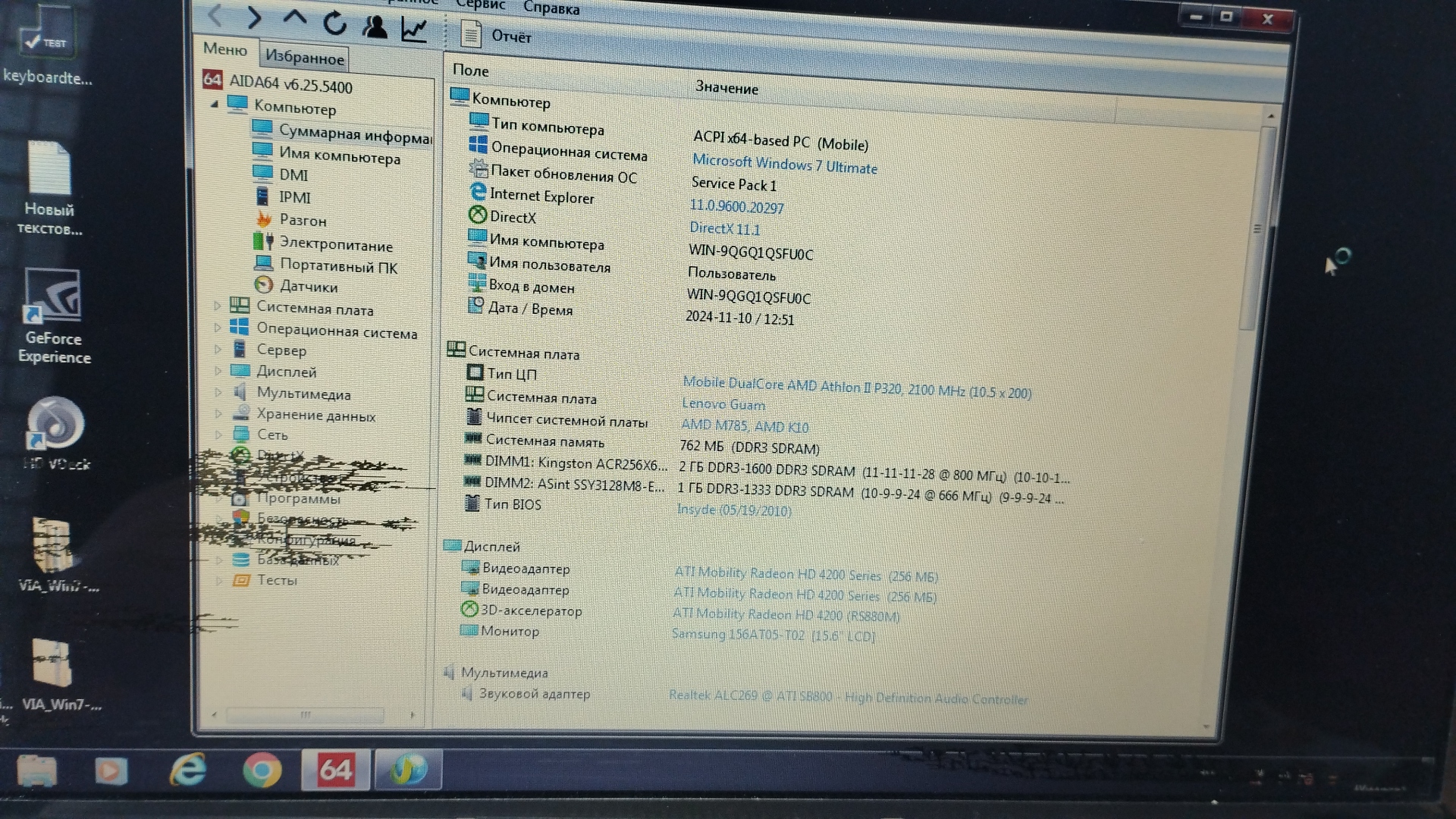Click the right panel vertical scrollbar
1456x819 pixels.
[x=1256, y=227]
